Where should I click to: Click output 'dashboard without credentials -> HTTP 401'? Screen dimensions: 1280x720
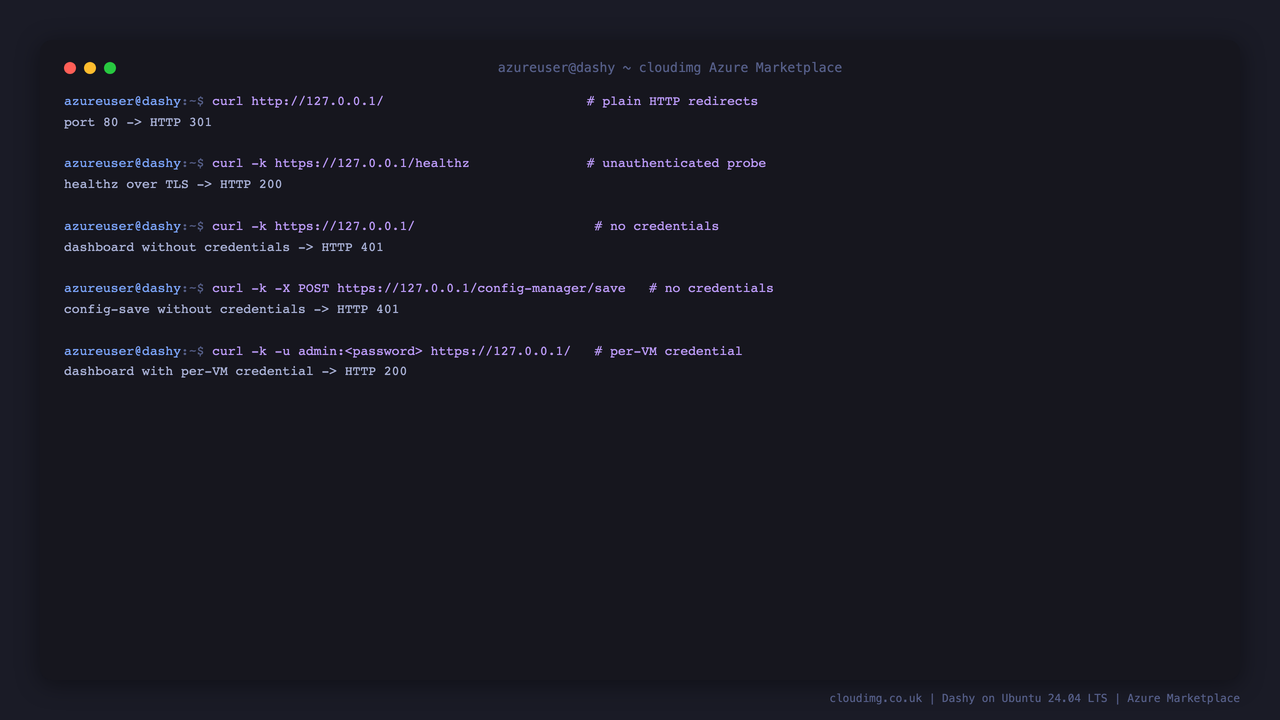tap(224, 247)
